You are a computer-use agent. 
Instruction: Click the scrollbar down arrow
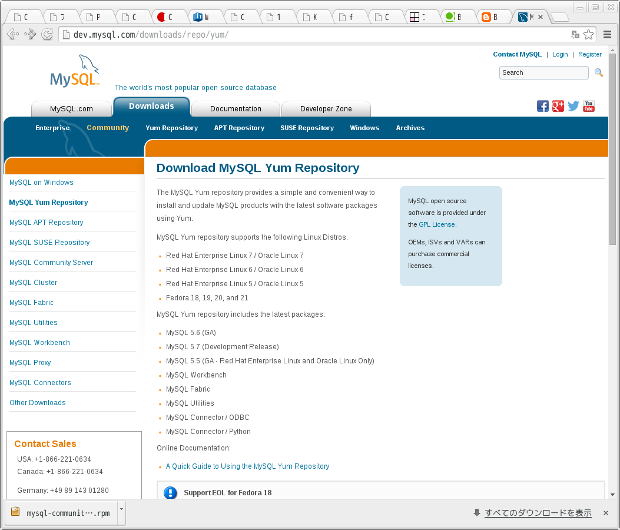point(612,494)
